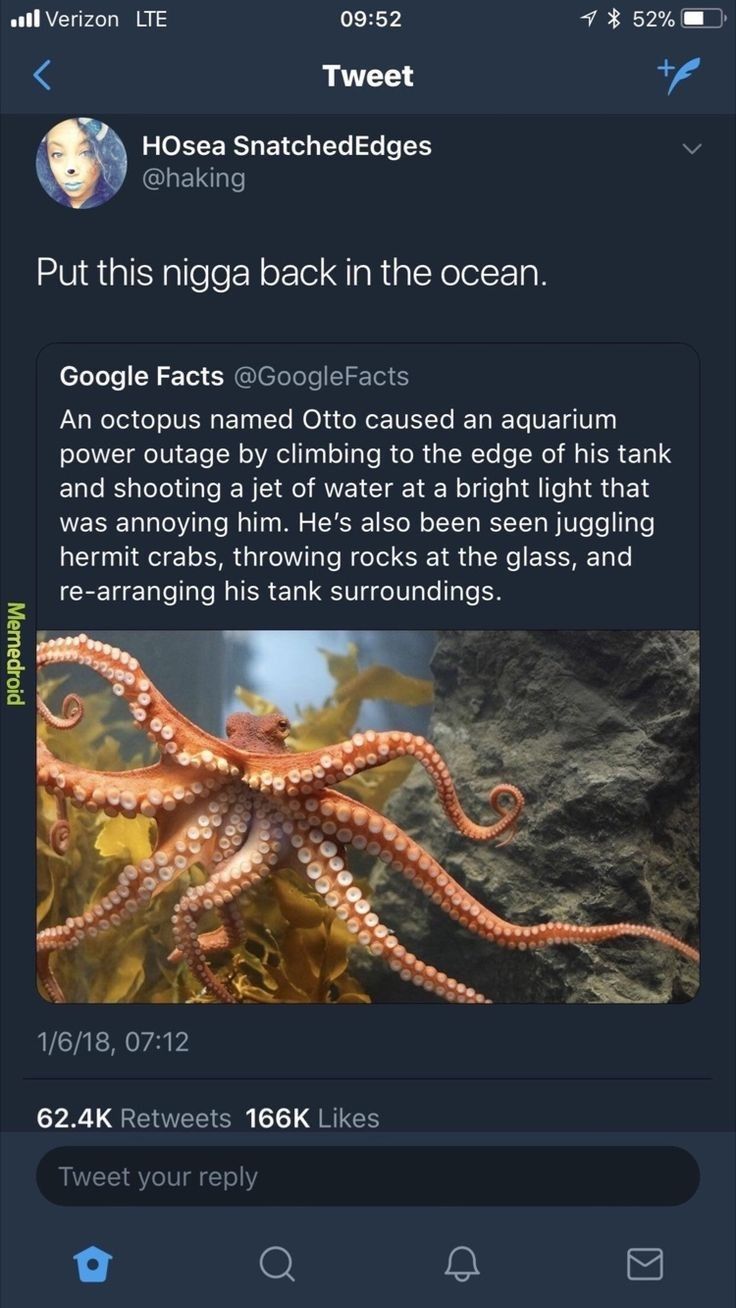The width and height of the screenshot is (736, 1308).
Task: Tap the Tweet header title
Action: coord(368,76)
